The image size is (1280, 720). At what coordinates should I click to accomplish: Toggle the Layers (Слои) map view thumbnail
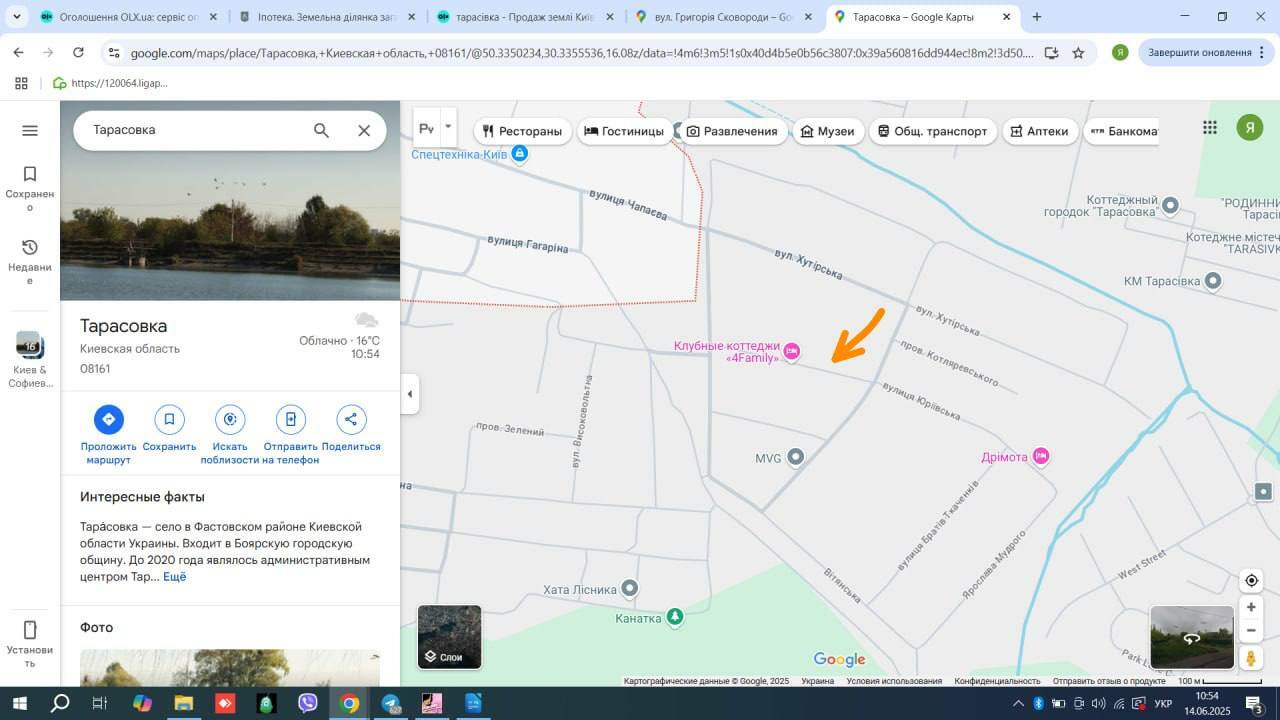(450, 637)
